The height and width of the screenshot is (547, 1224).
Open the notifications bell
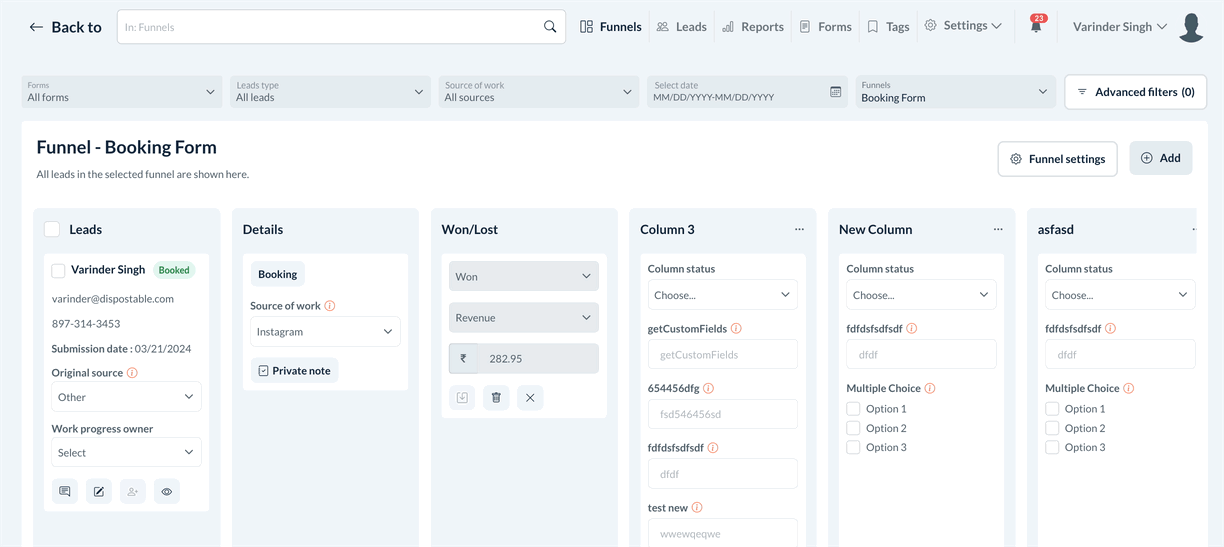pos(1036,25)
